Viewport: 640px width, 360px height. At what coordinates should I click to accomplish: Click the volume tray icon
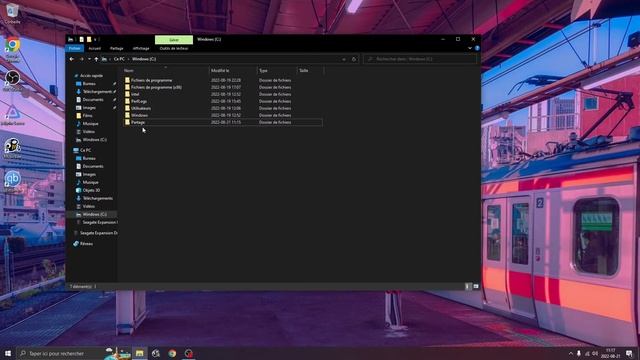click(x=595, y=353)
